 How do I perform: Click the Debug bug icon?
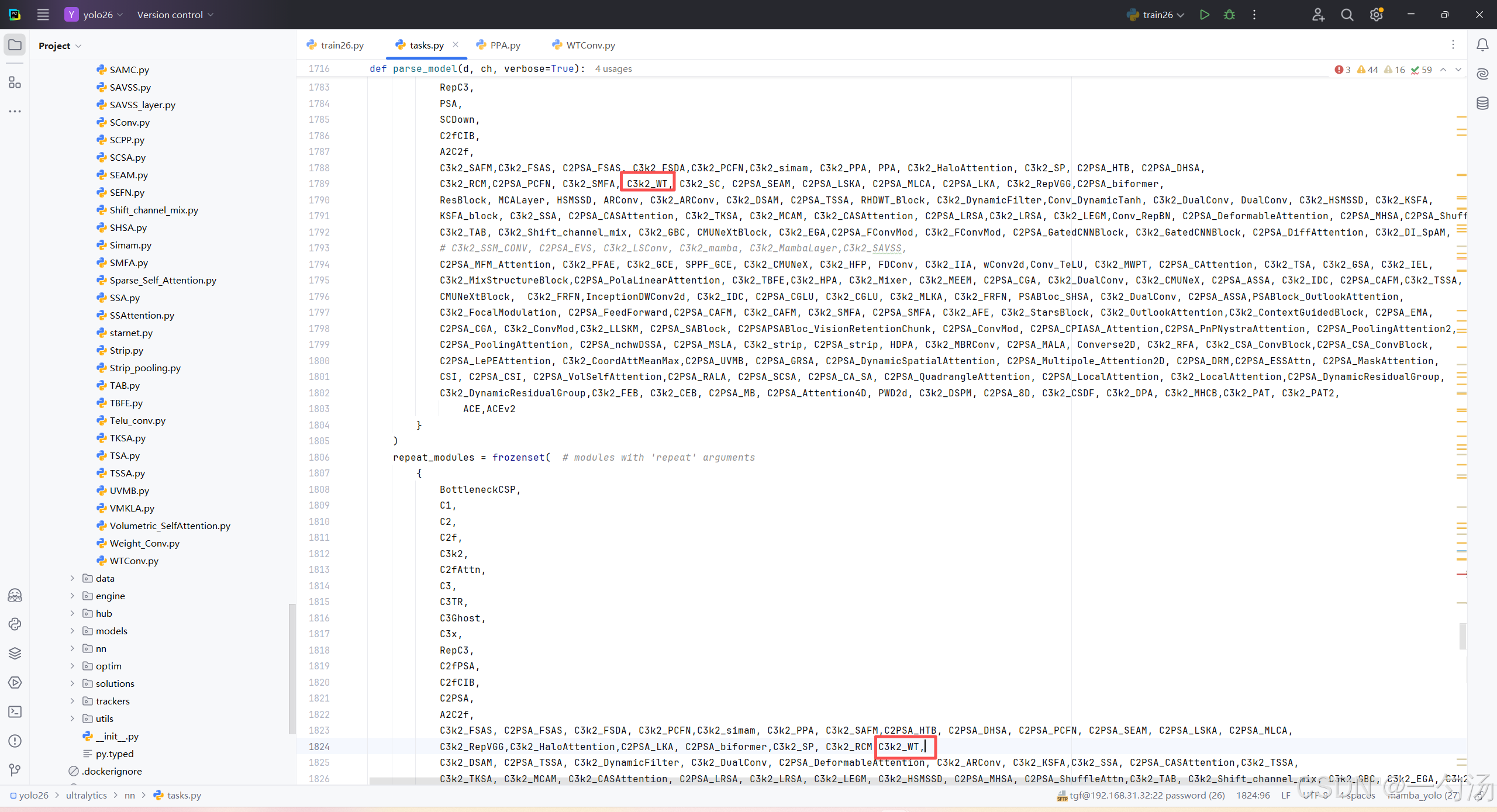(1229, 15)
